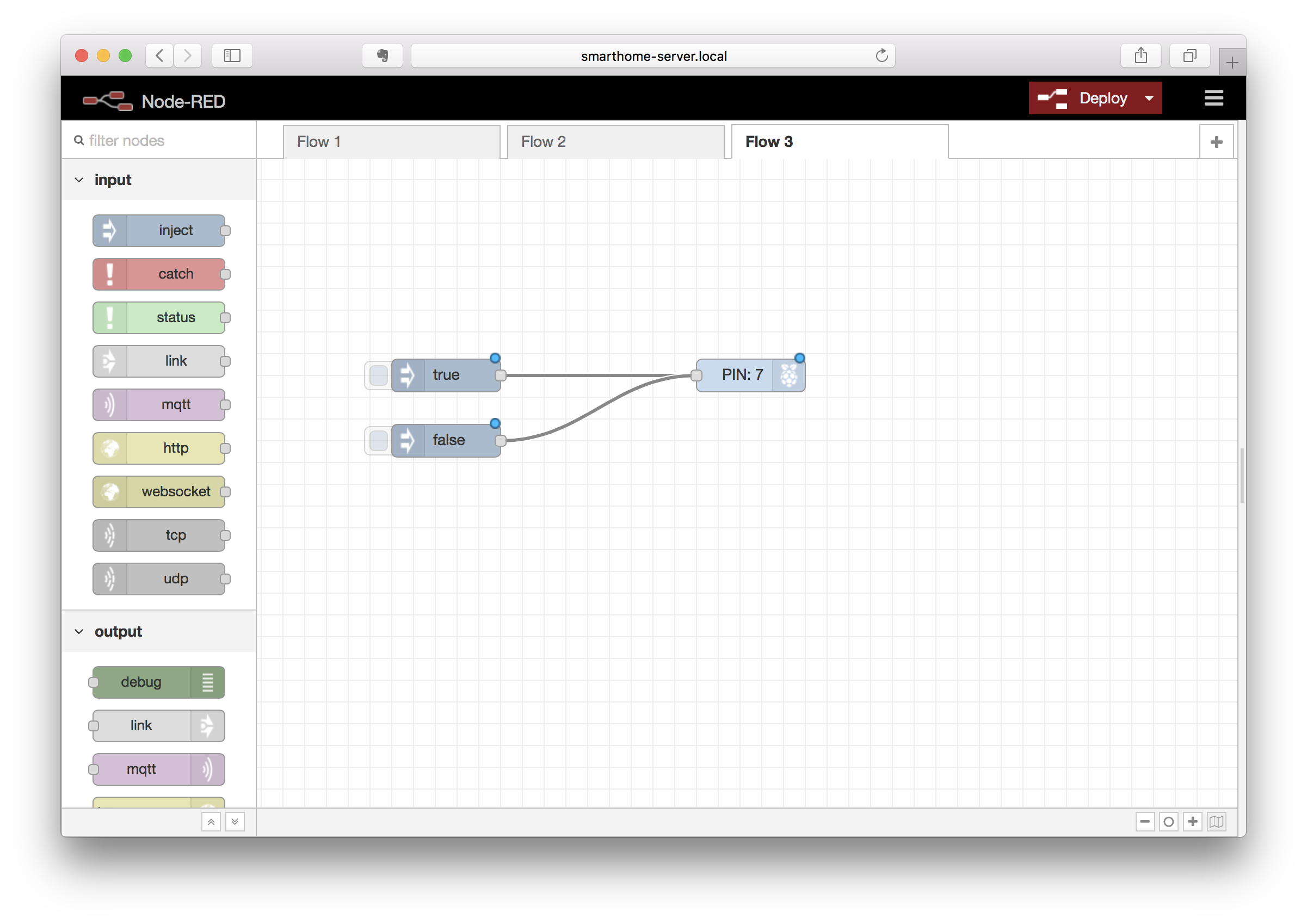
Task: Toggle the Safari sidebar
Action: point(232,55)
